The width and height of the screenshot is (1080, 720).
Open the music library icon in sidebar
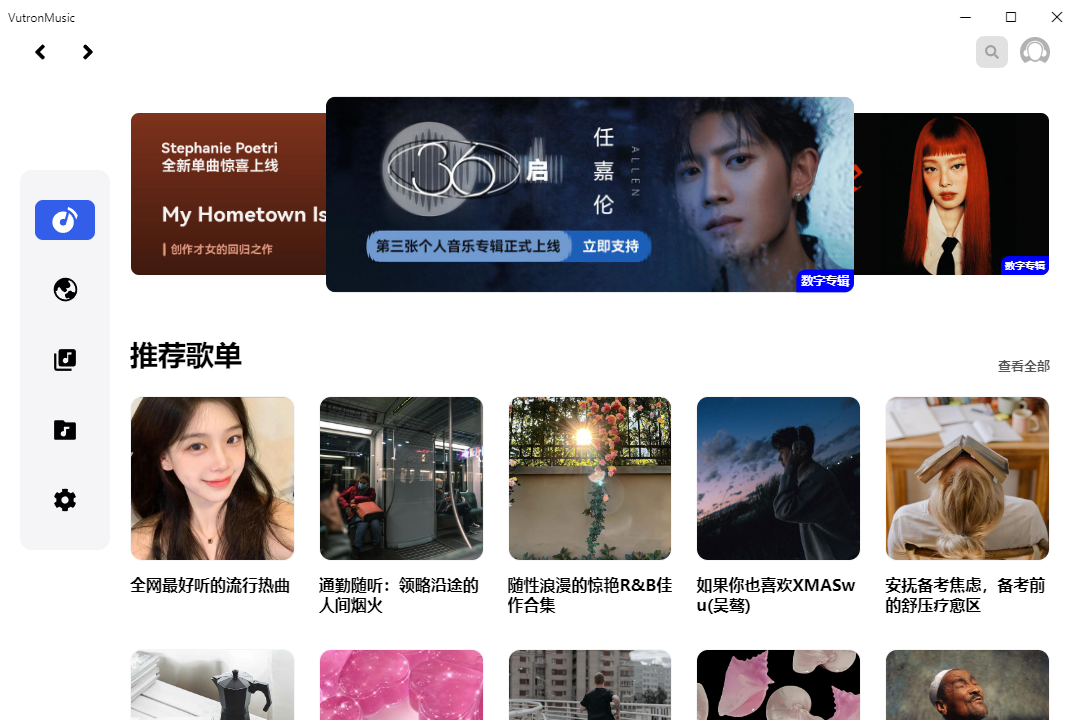point(64,359)
